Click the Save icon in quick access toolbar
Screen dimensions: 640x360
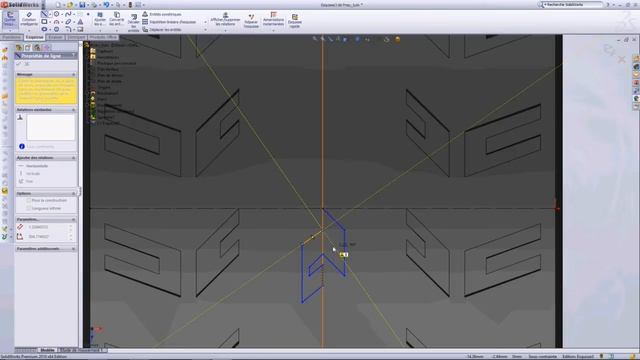tap(82, 5)
